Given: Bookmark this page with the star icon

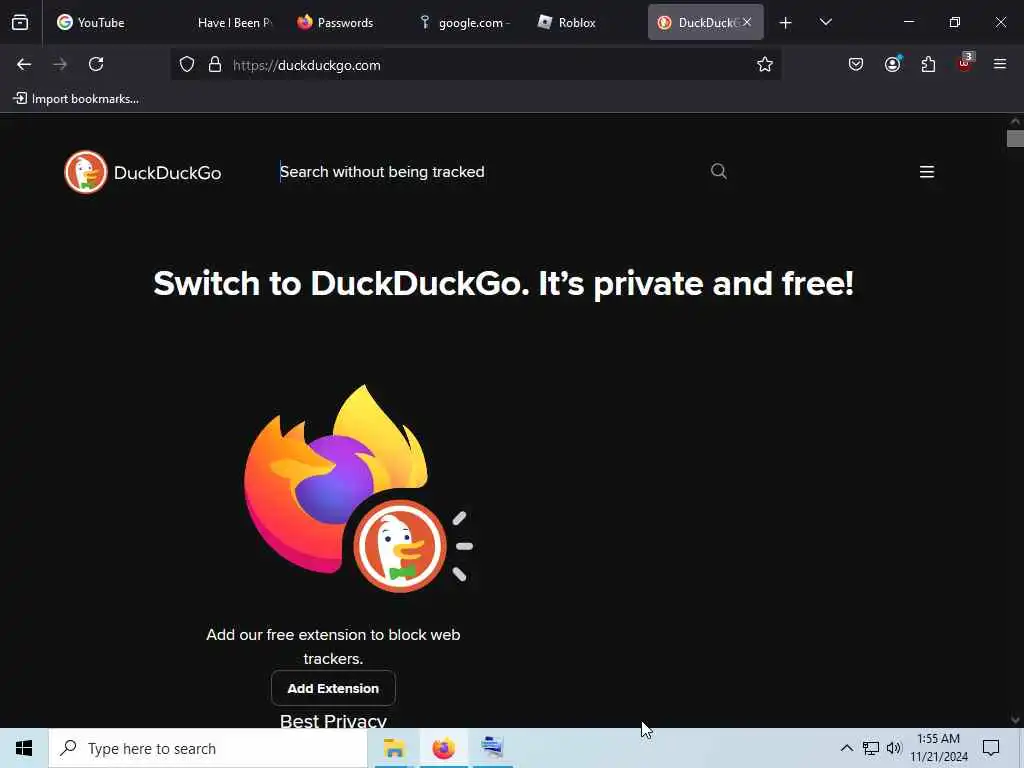Looking at the screenshot, I should (x=765, y=64).
